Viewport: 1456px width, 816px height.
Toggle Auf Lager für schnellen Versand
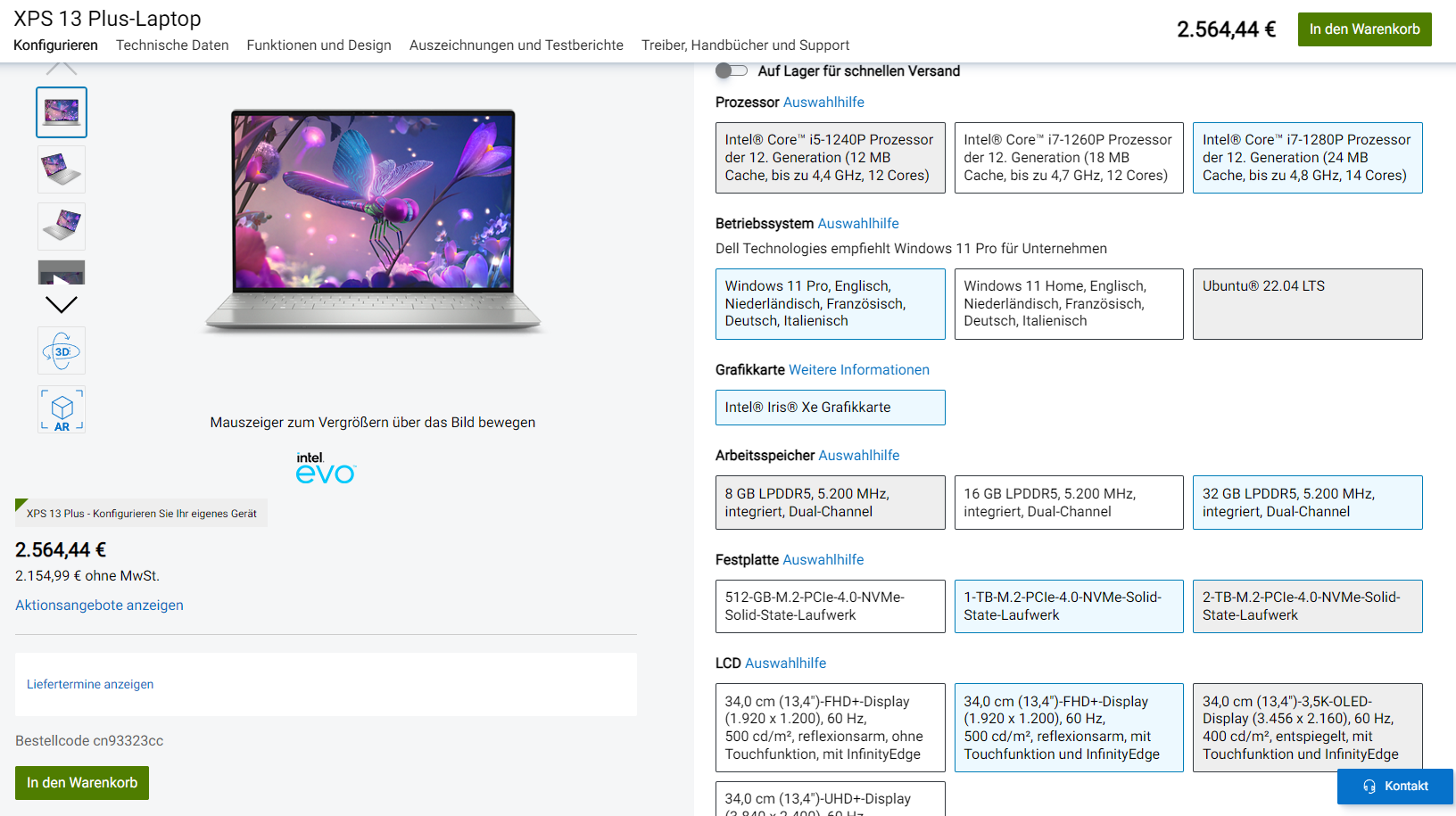tap(732, 70)
